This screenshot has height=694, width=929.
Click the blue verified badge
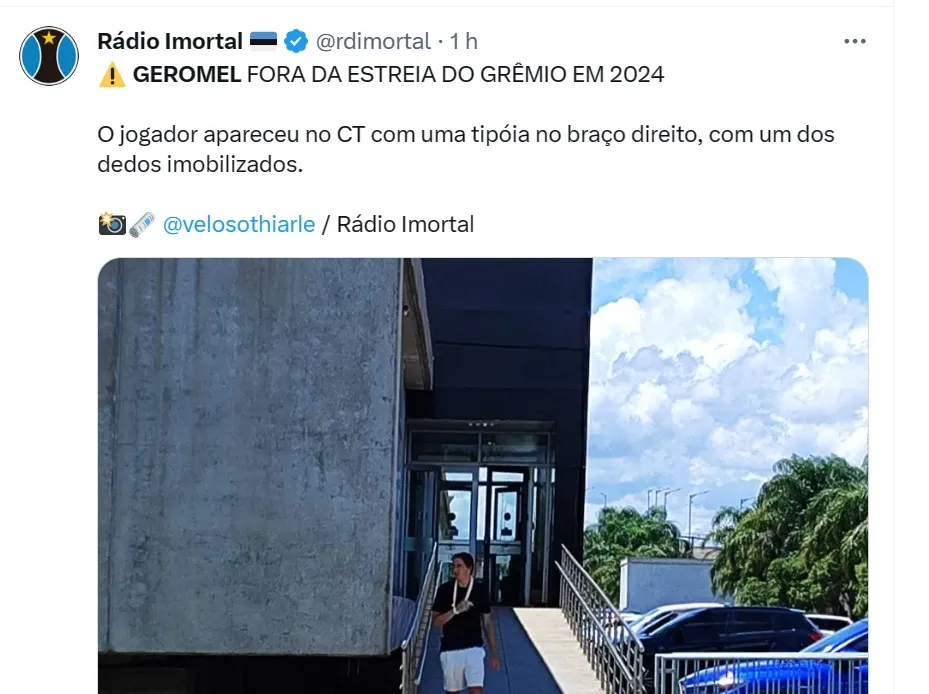click(296, 41)
